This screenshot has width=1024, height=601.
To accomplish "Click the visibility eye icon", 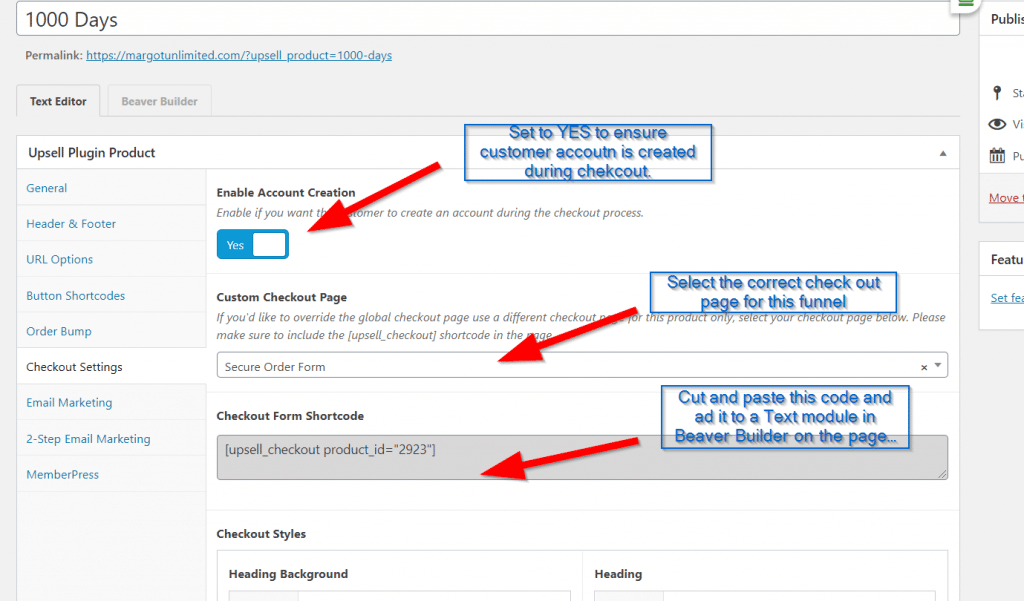I will (997, 125).
